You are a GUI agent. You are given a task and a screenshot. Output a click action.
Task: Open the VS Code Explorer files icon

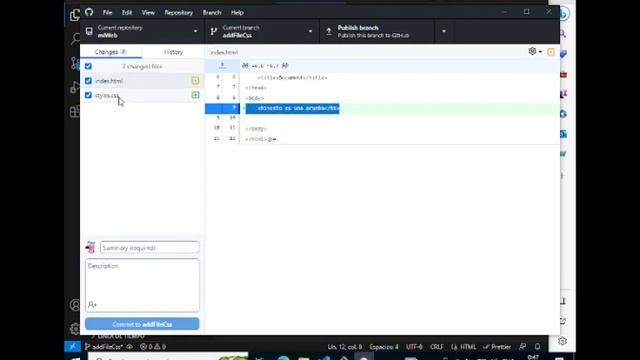pyautogui.click(x=74, y=15)
